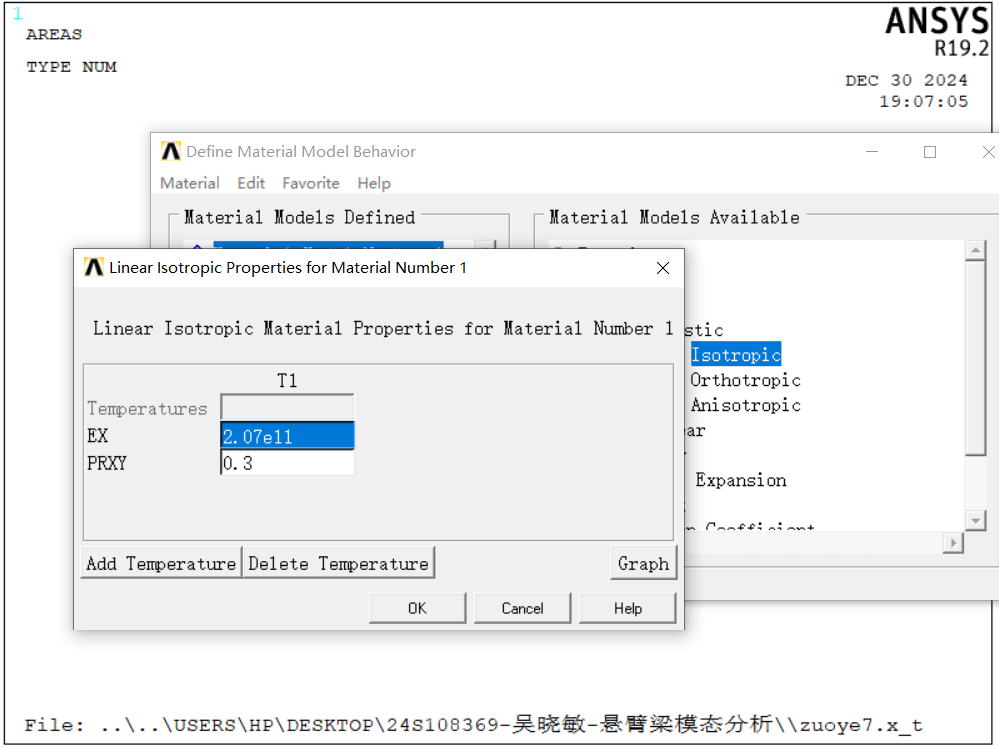Open the Edit menu
The height and width of the screenshot is (748, 999).
[250, 183]
